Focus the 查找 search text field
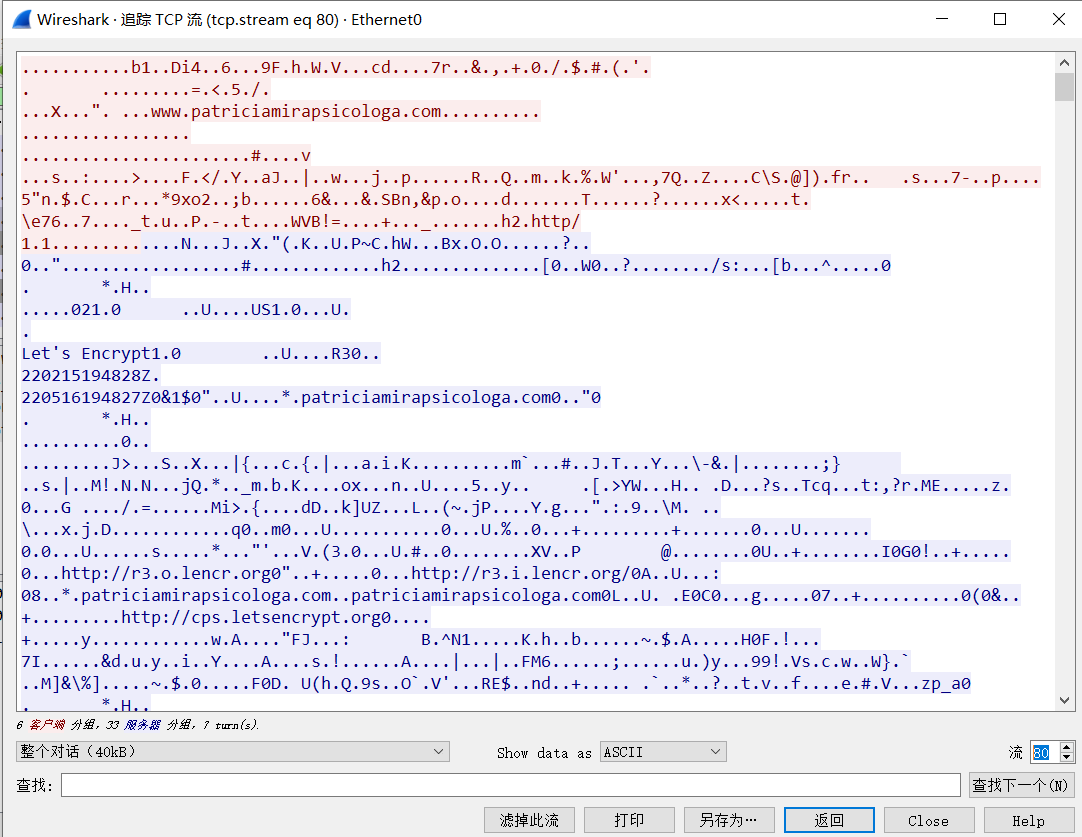The height and width of the screenshot is (837, 1082). [x=510, y=785]
